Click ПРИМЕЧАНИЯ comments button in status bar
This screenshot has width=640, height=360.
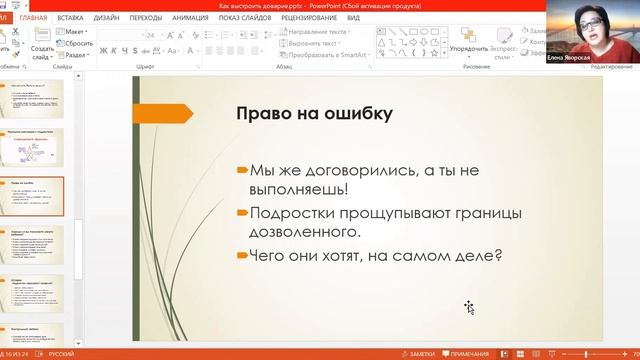[x=465, y=354]
